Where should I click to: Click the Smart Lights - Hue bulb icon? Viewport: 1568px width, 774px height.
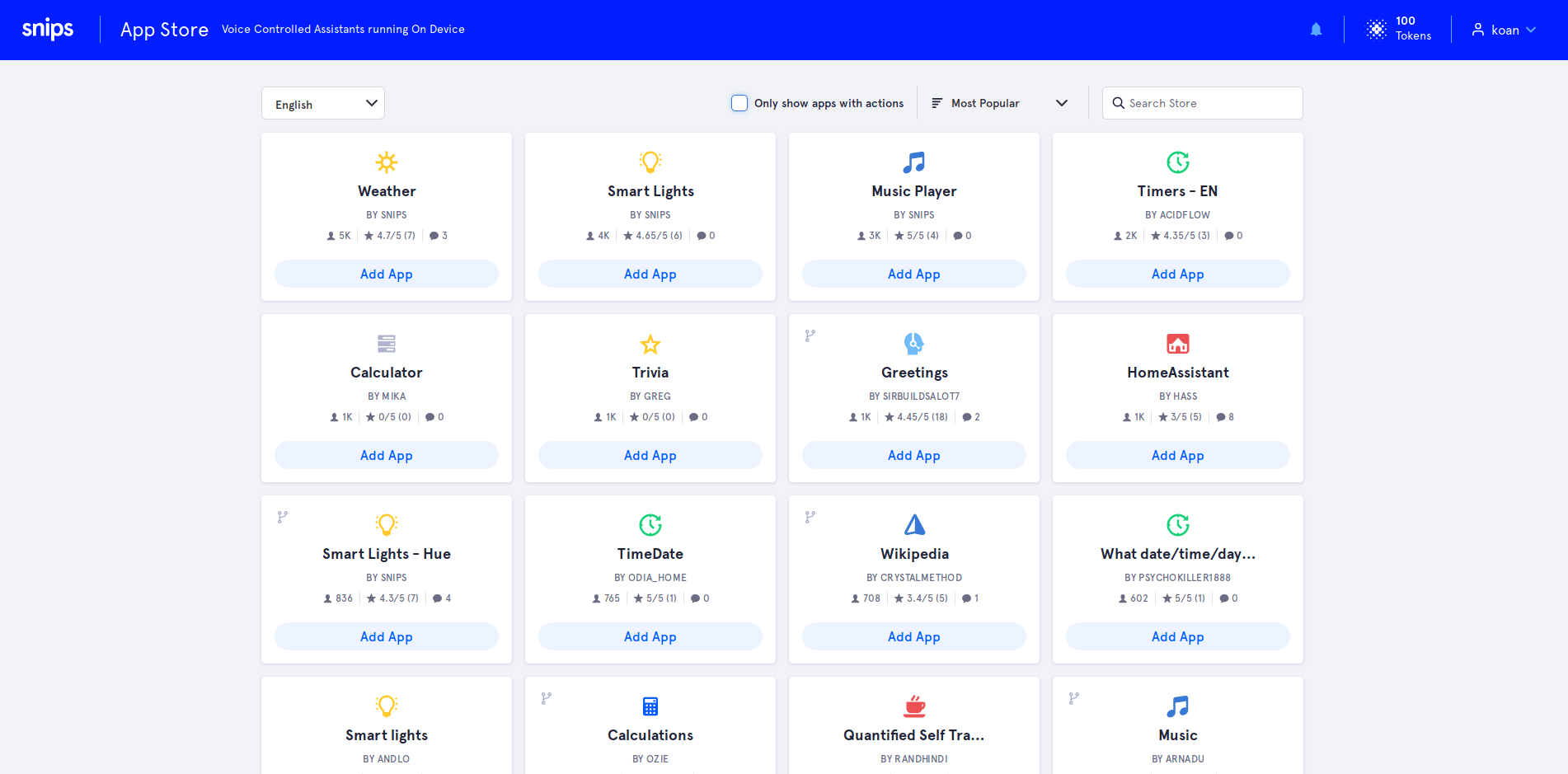click(387, 524)
